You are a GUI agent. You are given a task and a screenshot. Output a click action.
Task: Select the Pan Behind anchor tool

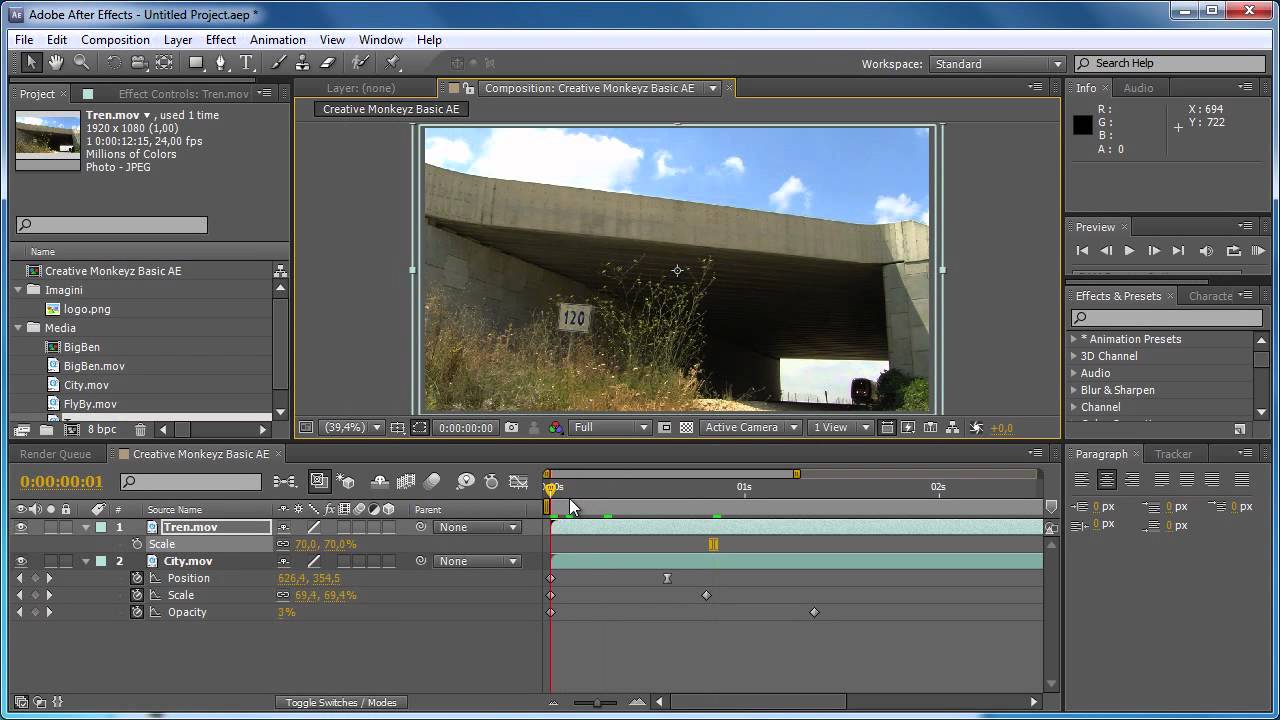pos(165,62)
